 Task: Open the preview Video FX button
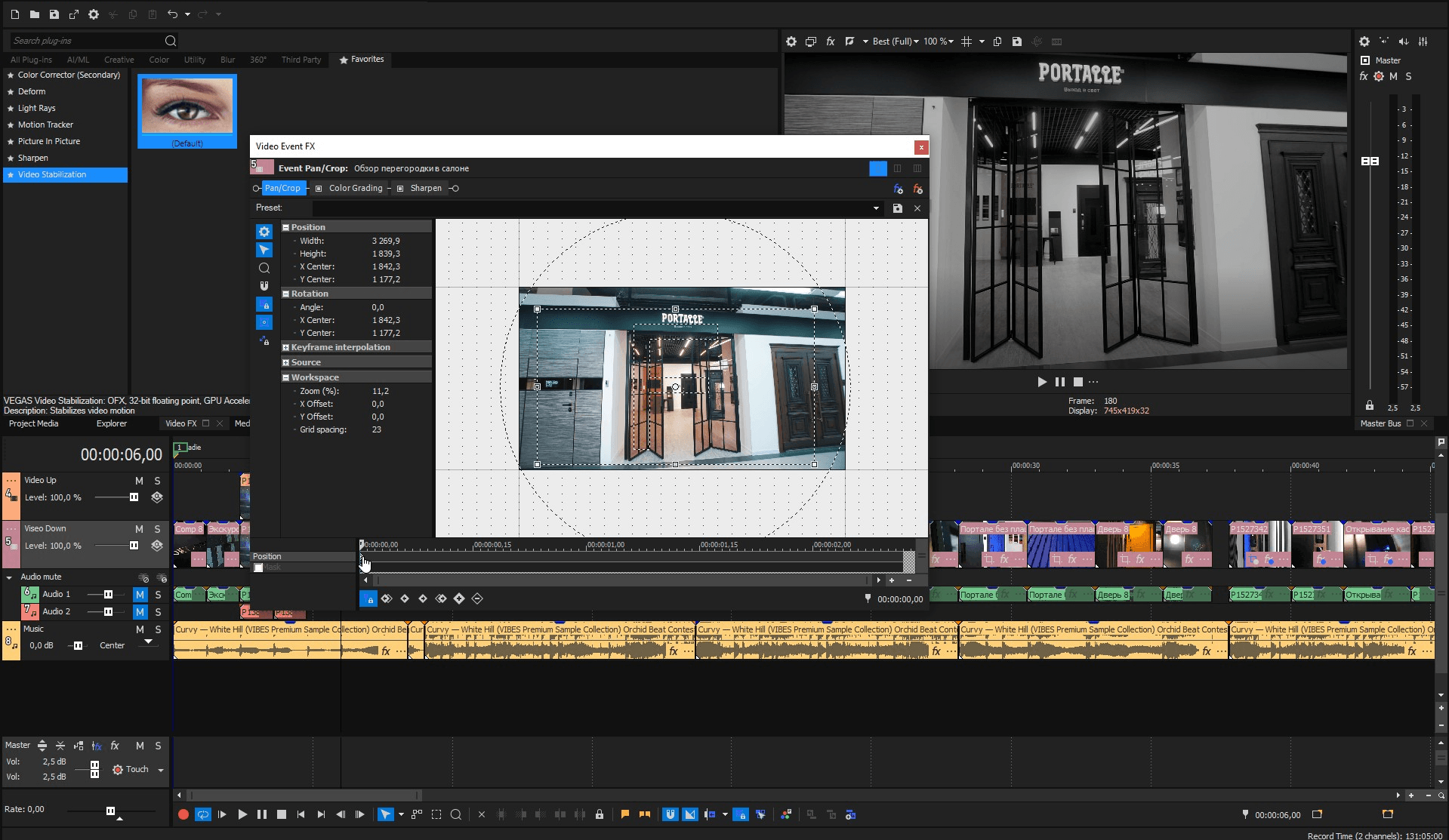(x=830, y=42)
